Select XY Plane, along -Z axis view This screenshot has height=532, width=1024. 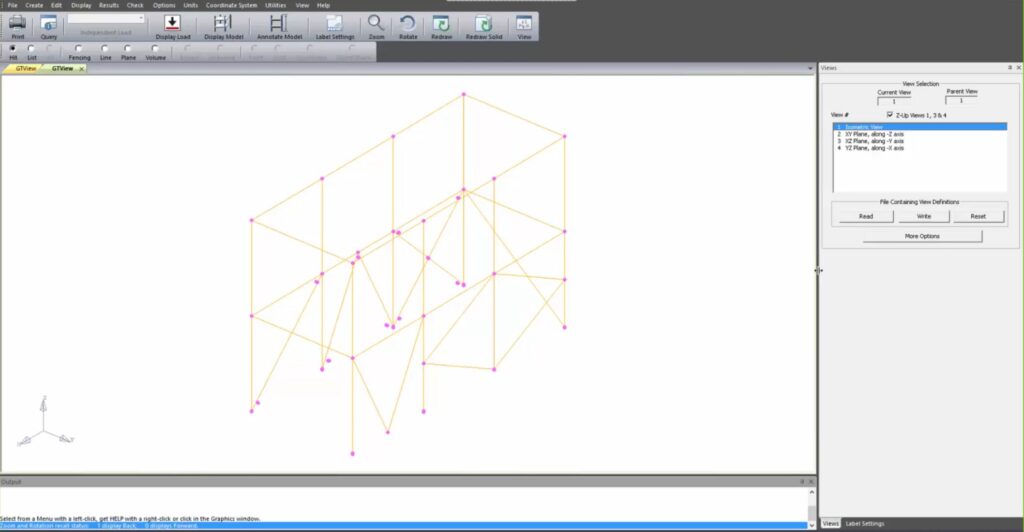point(874,134)
